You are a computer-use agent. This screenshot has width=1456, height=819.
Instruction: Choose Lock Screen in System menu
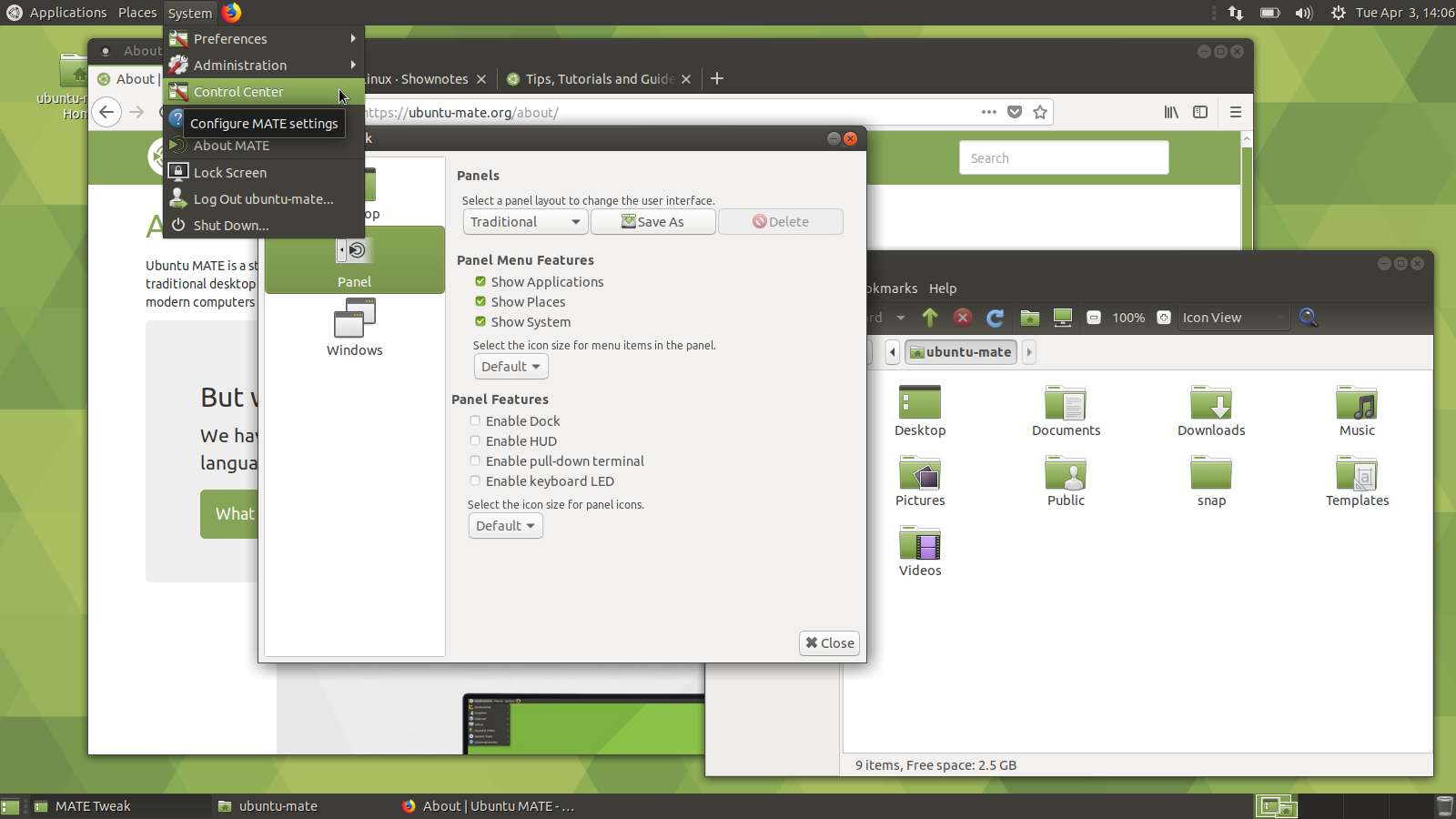pyautogui.click(x=264, y=173)
